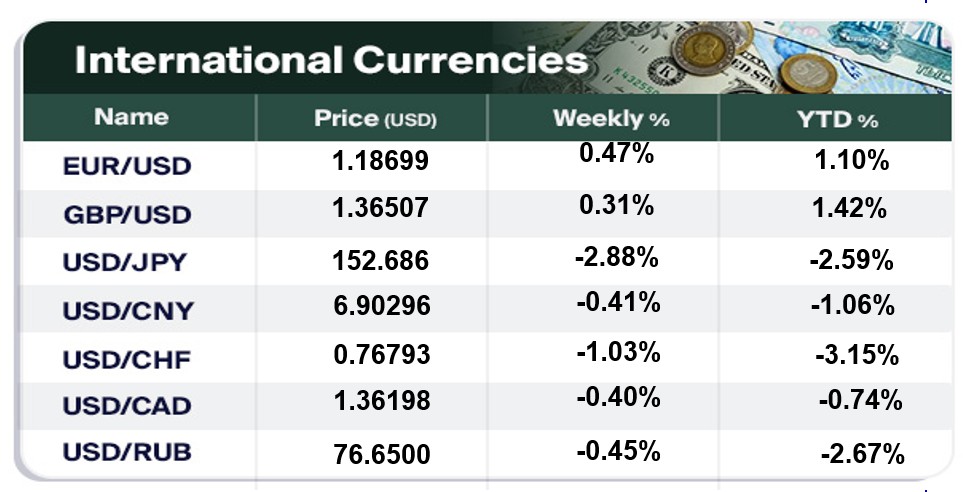Viewport: 963px width, 492px height.
Task: Click the International Currencies title
Action: click(x=330, y=61)
